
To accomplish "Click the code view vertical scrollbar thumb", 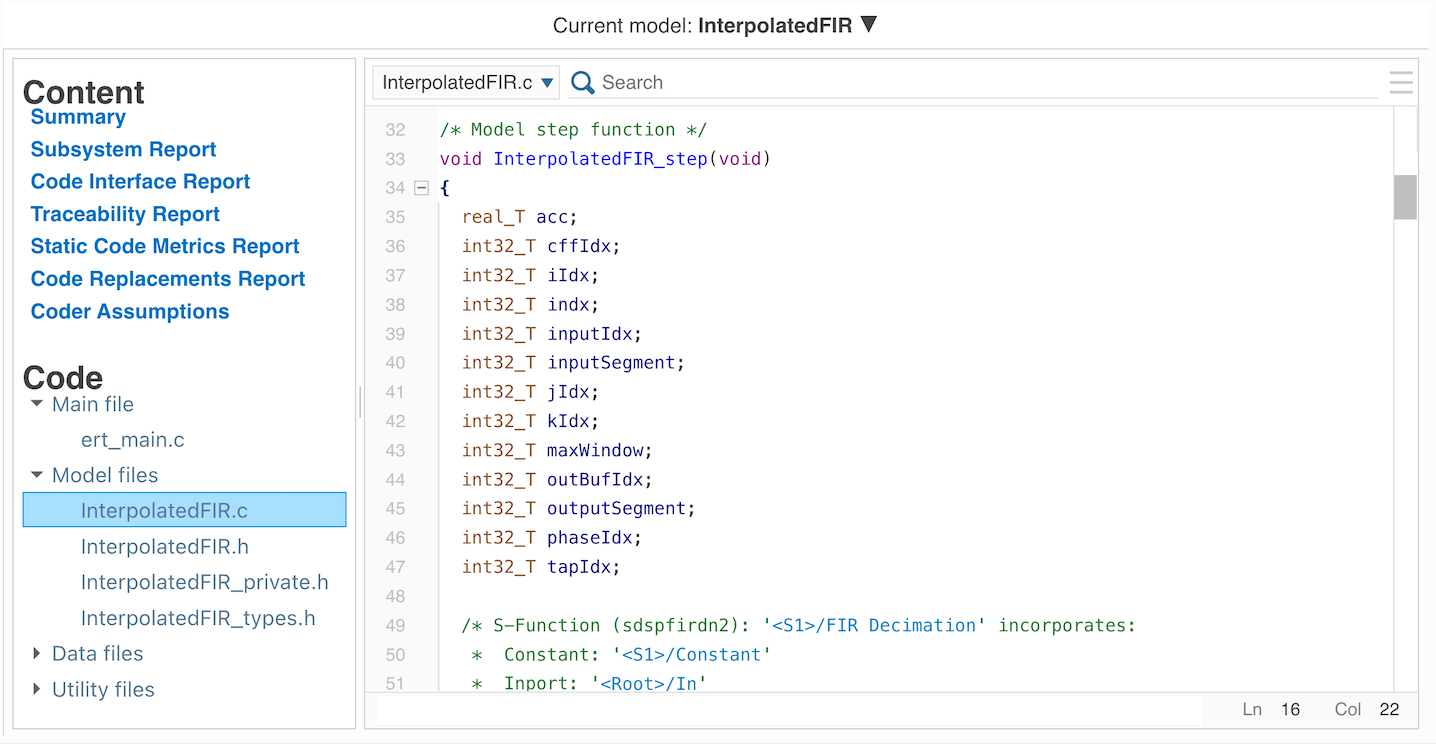I will click(x=1405, y=197).
